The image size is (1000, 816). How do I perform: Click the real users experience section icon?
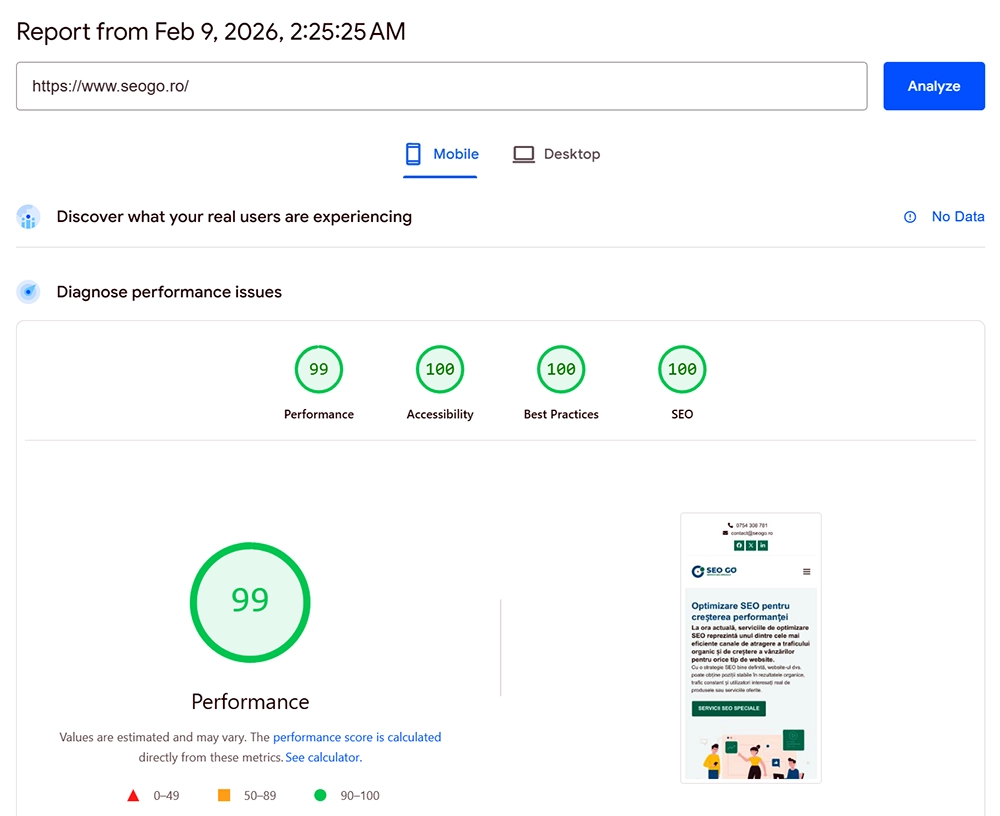tap(28, 217)
